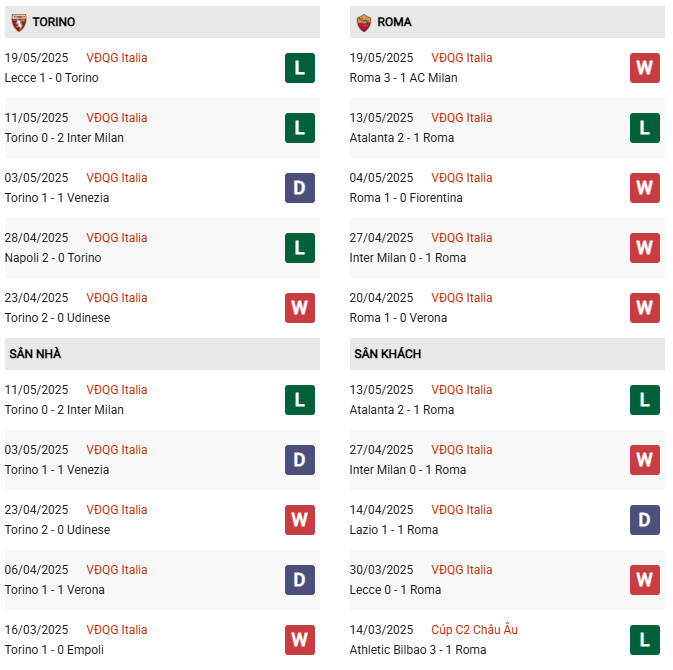Click the W badge for Roma 3-1 AC Milan
673x670 pixels.
coord(645,68)
